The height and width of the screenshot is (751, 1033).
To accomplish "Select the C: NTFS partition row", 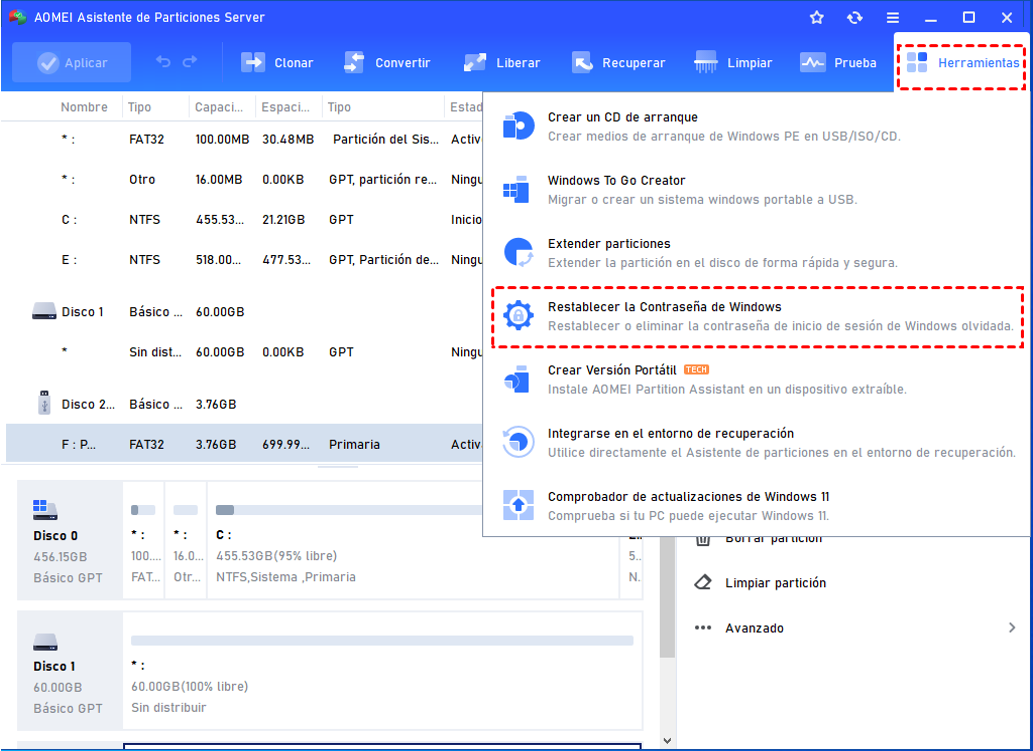I will [244, 219].
